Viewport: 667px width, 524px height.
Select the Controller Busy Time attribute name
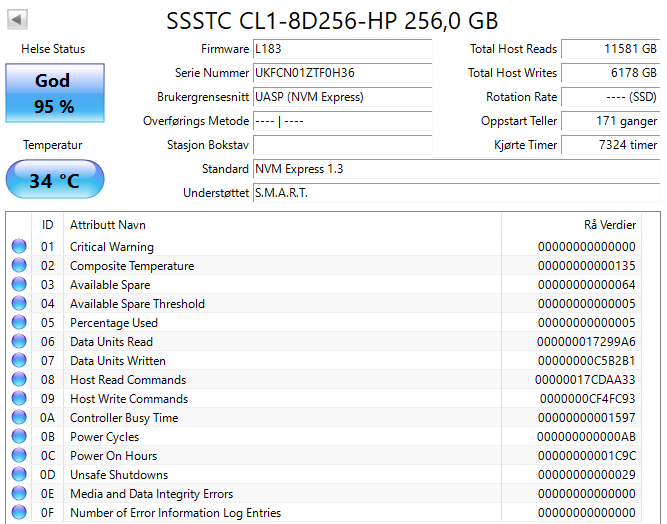coord(124,418)
